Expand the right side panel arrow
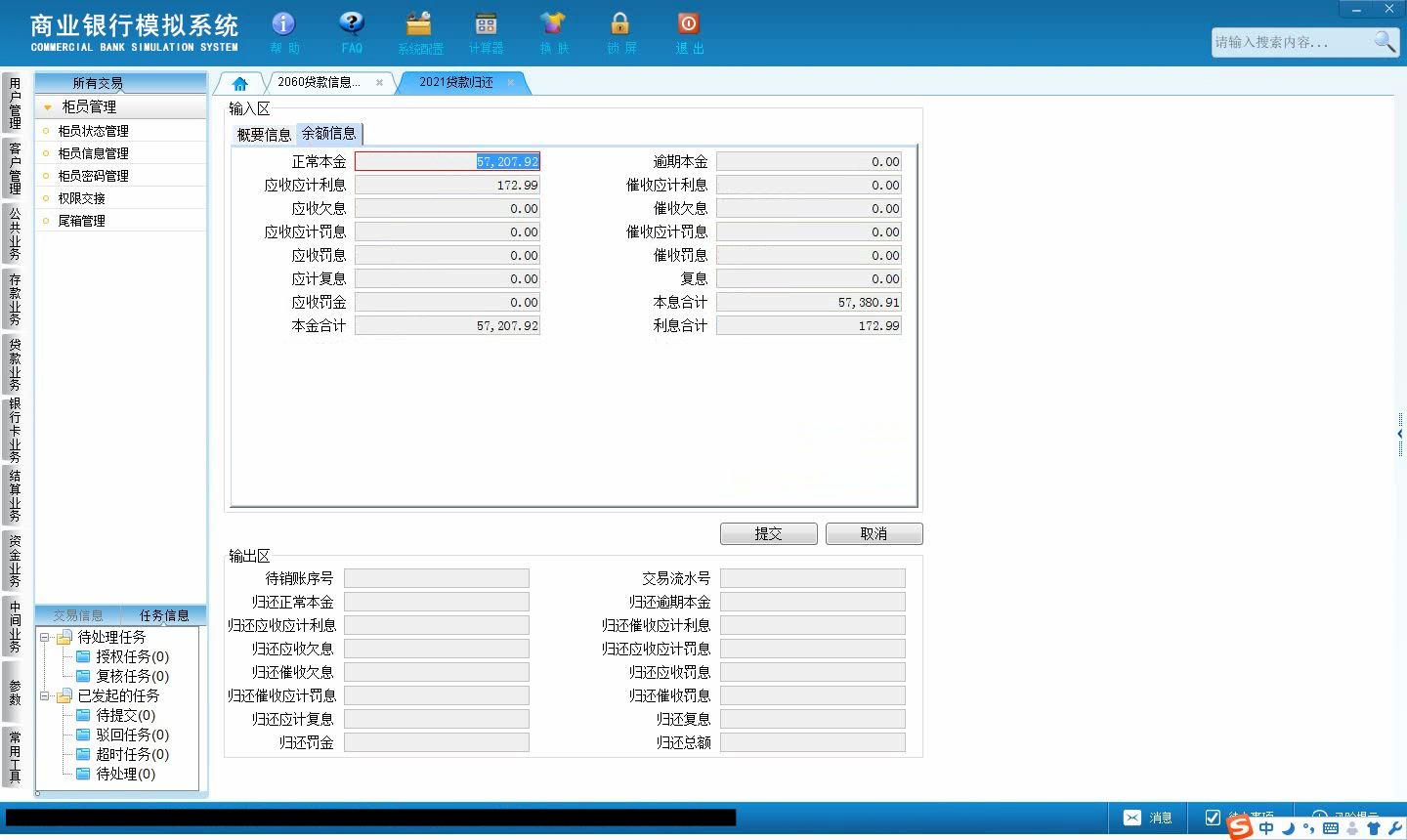This screenshot has height=840, width=1407. (x=1400, y=433)
